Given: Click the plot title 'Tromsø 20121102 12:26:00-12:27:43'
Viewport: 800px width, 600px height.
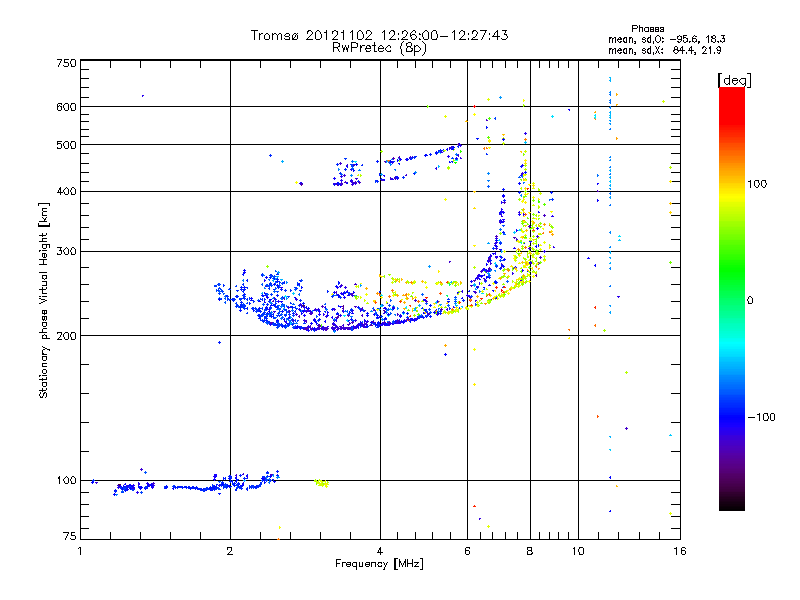Looking at the screenshot, I should [x=379, y=35].
